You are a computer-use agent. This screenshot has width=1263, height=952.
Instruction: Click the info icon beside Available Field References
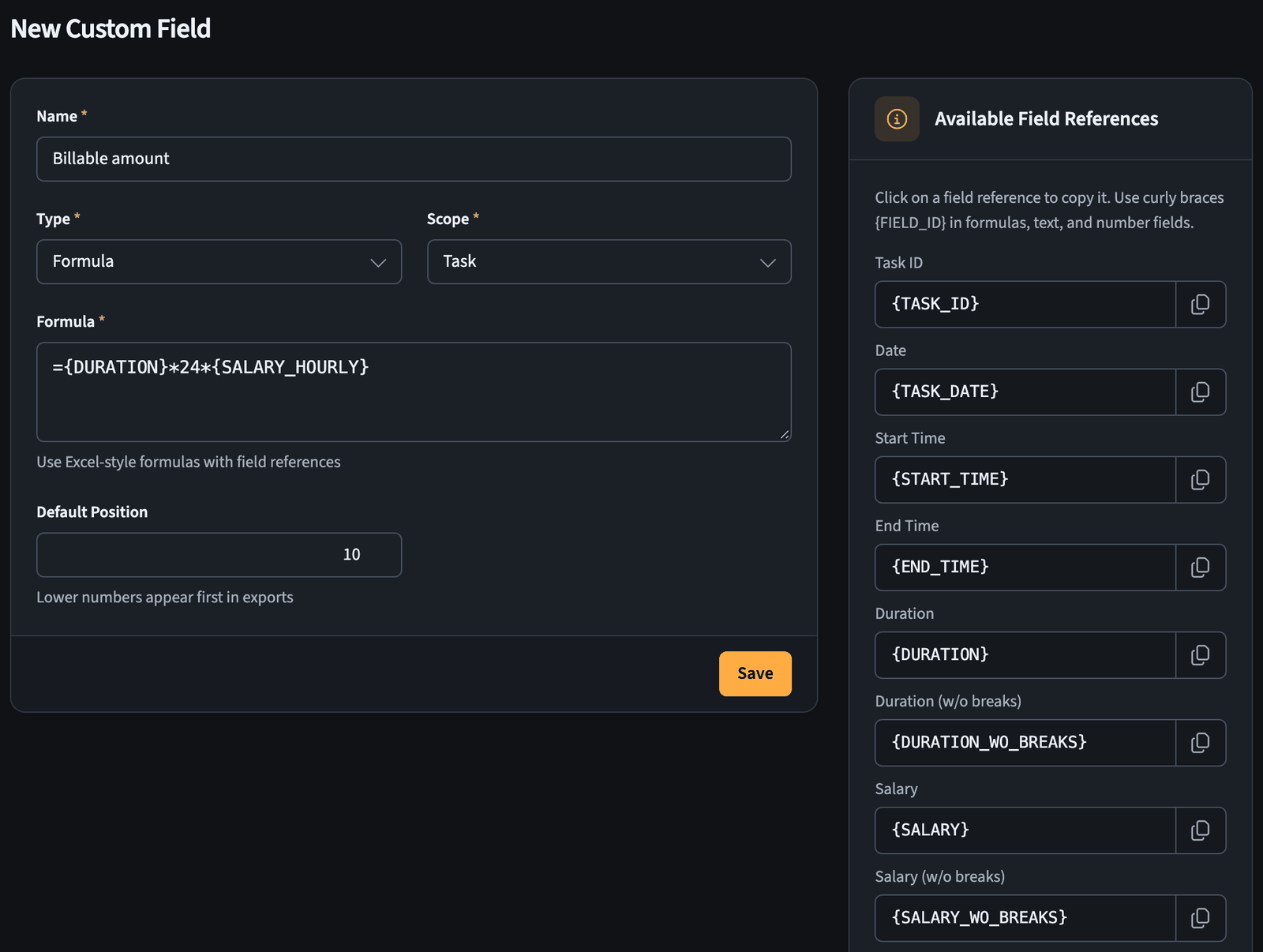tap(897, 119)
